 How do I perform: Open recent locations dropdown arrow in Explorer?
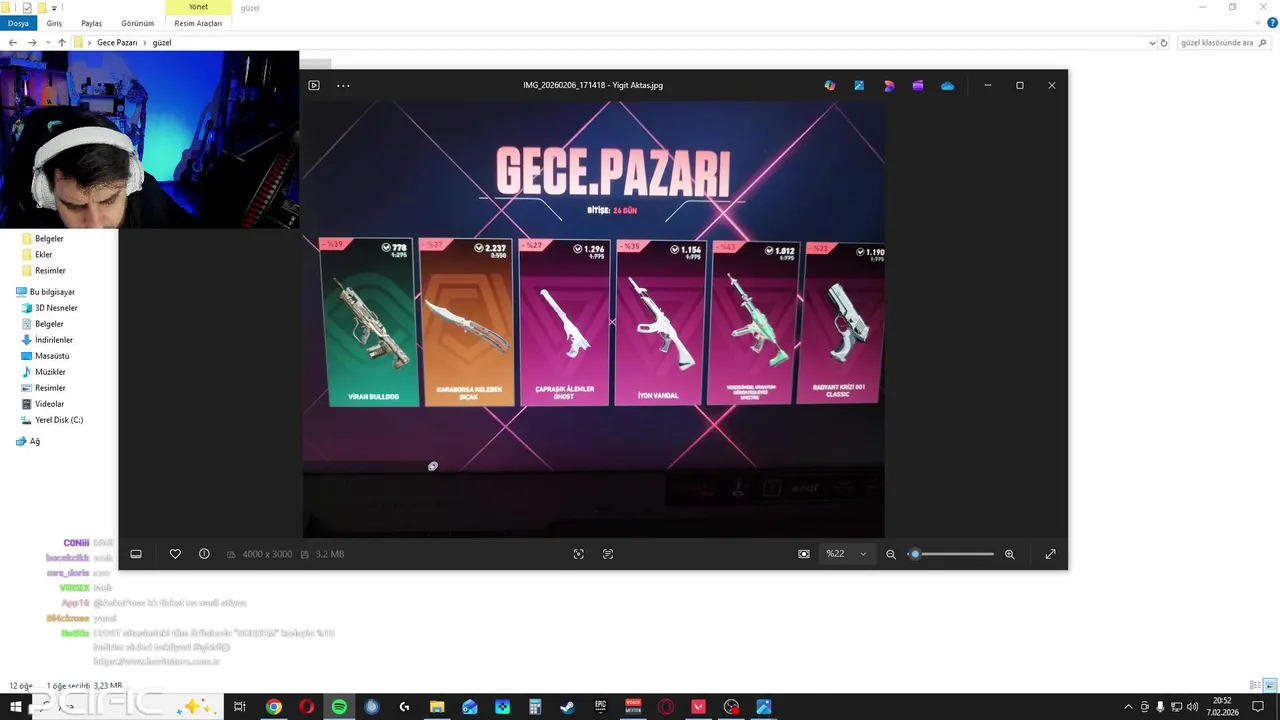click(47, 43)
